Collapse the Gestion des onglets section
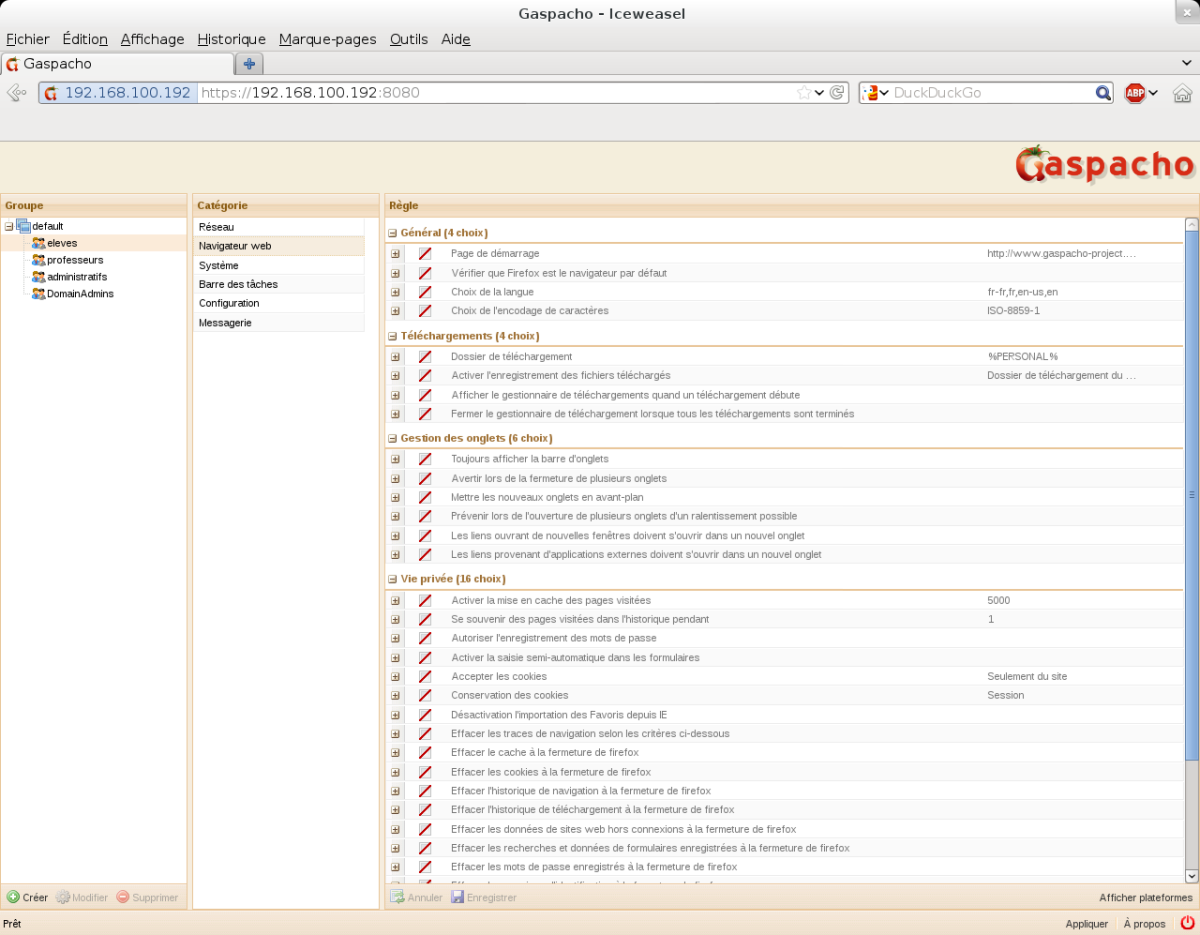Viewport: 1200px width, 935px height. (392, 439)
